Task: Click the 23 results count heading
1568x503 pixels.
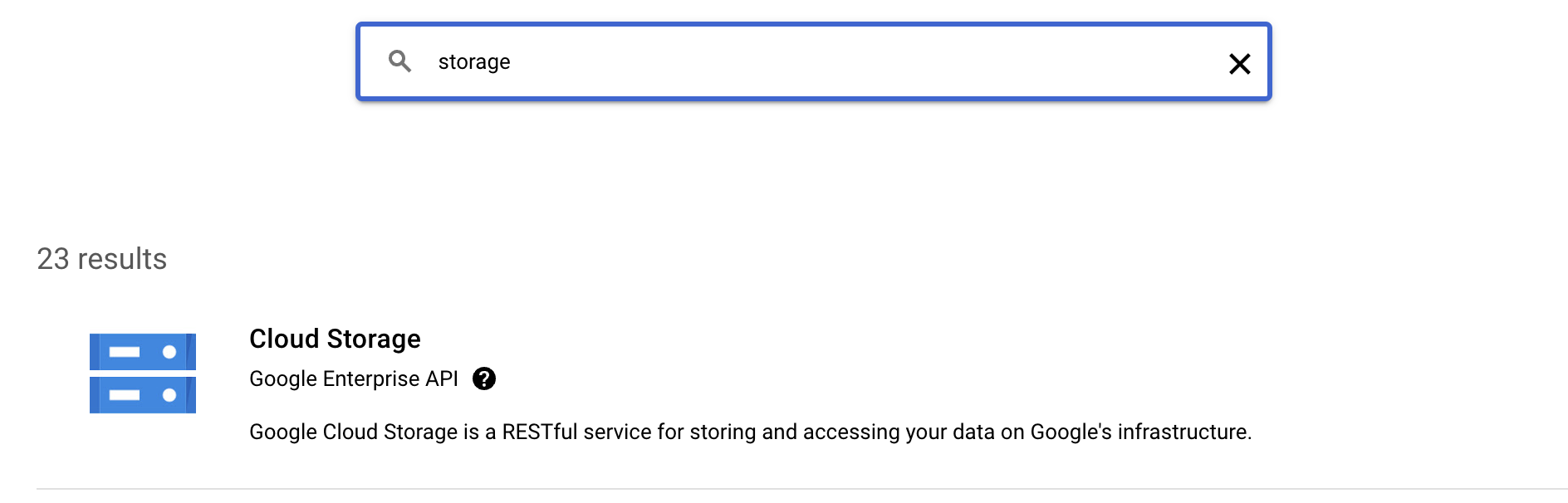Action: click(x=101, y=259)
